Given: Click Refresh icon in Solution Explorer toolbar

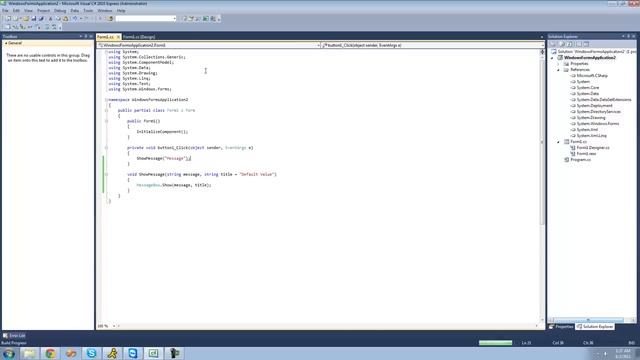Looking at the screenshot, I should coord(570,44).
